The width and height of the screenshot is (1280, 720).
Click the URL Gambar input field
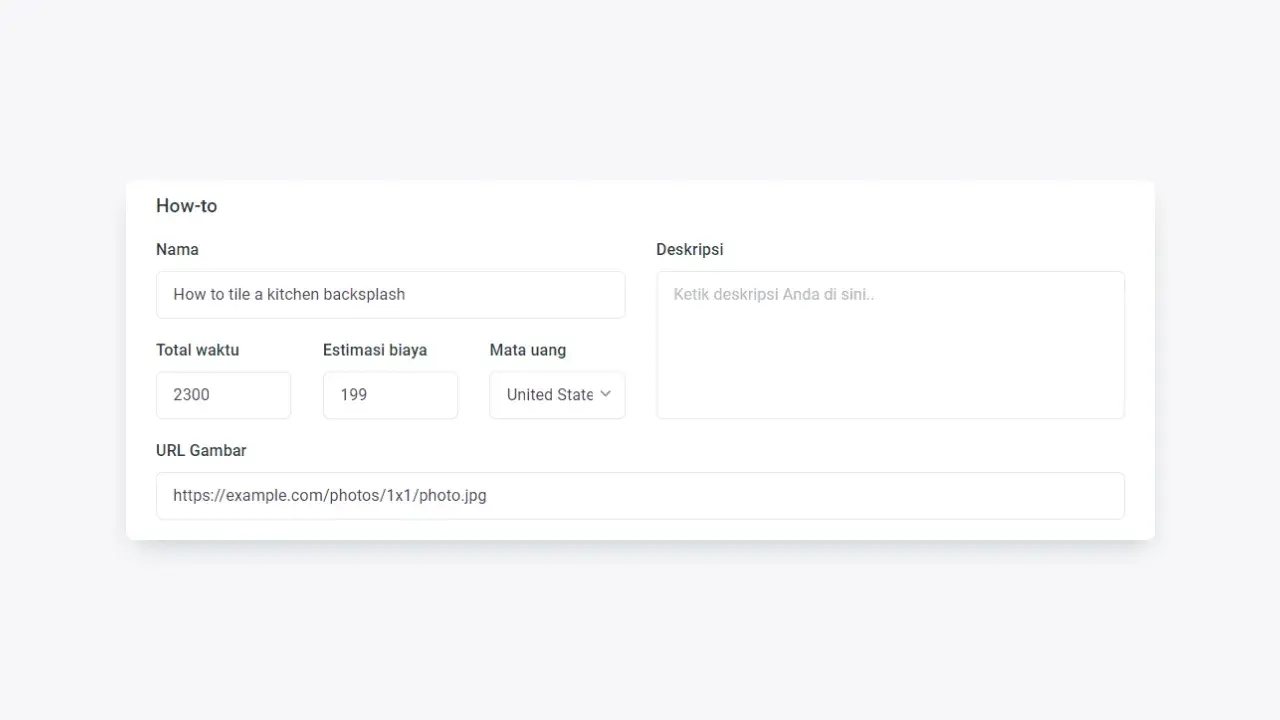coord(640,496)
